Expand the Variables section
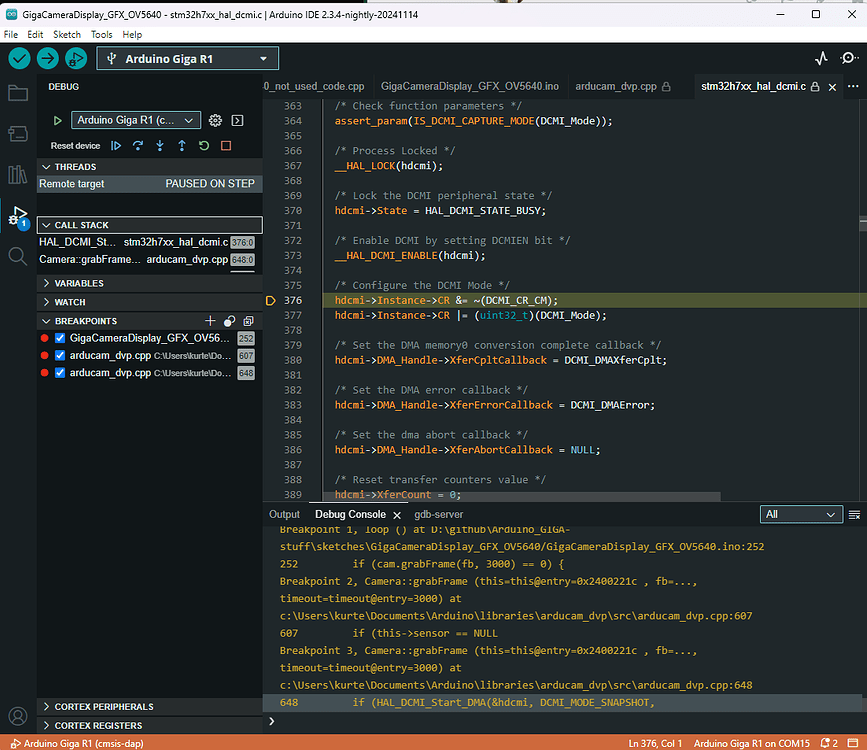 click(x=78, y=283)
